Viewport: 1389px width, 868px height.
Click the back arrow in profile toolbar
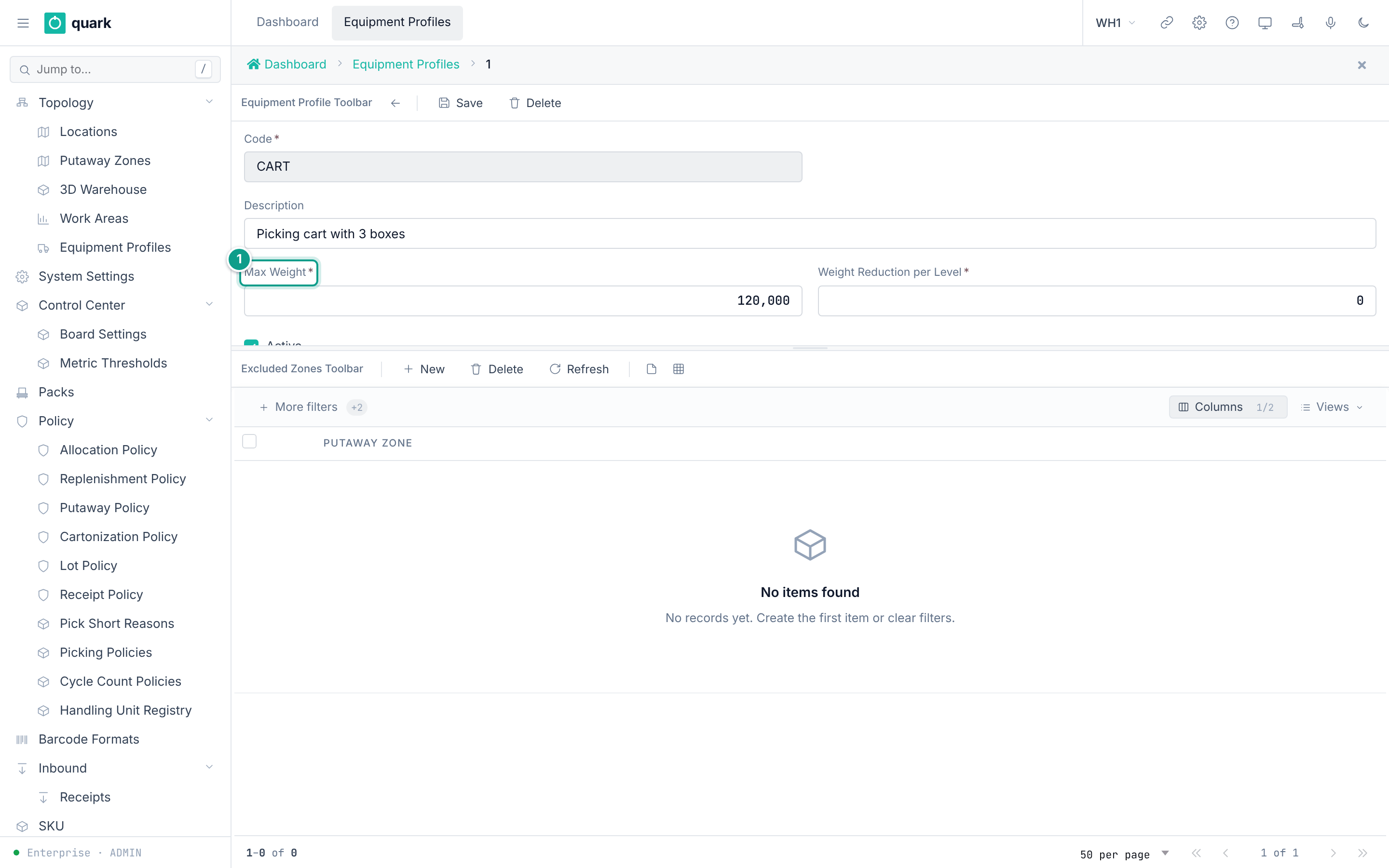pyautogui.click(x=395, y=103)
